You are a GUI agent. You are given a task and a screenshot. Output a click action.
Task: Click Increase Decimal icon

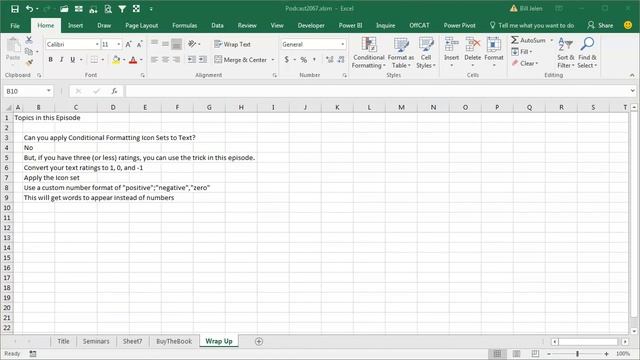point(329,60)
